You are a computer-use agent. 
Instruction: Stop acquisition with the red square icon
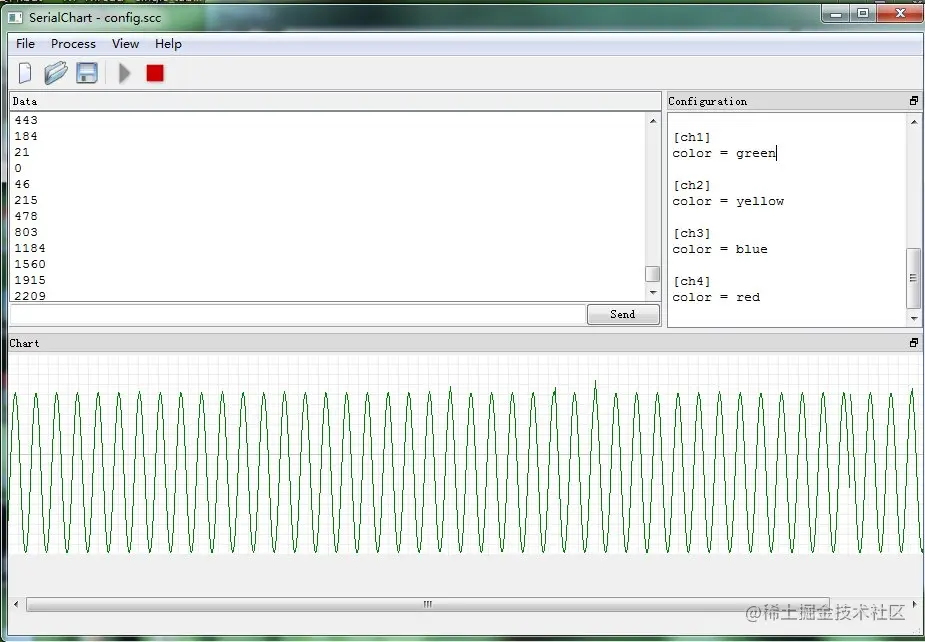(x=155, y=73)
